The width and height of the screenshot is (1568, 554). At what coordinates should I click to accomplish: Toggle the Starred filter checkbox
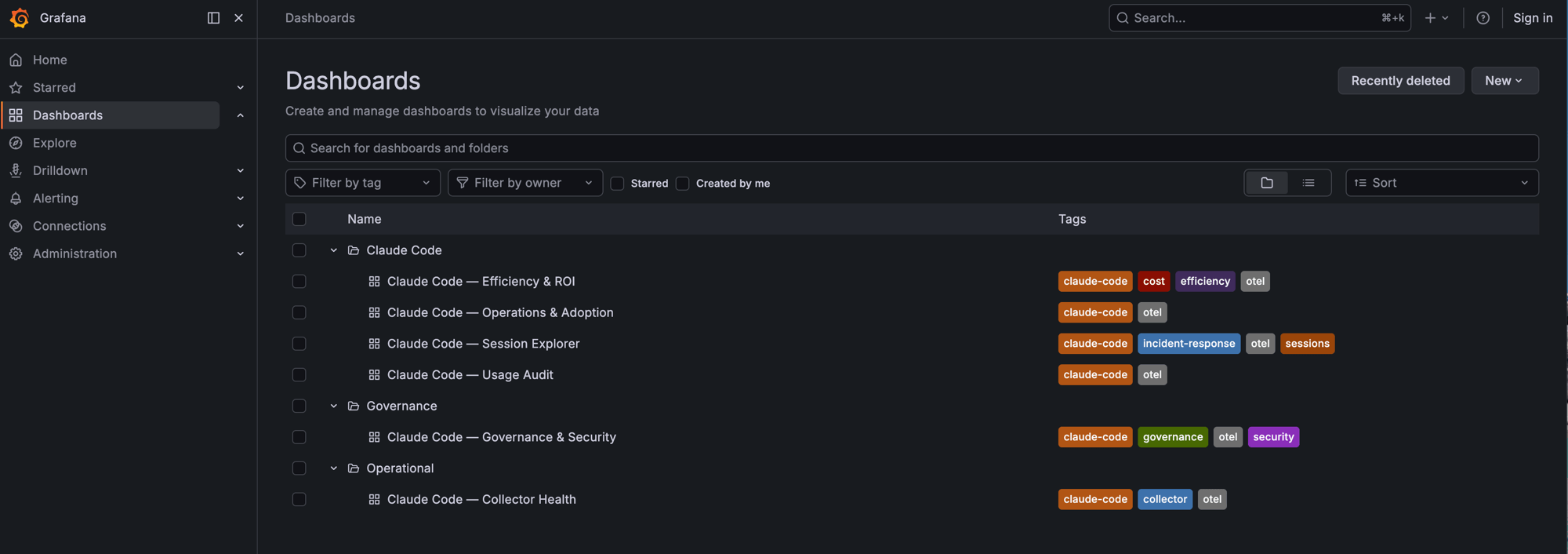[x=617, y=184]
